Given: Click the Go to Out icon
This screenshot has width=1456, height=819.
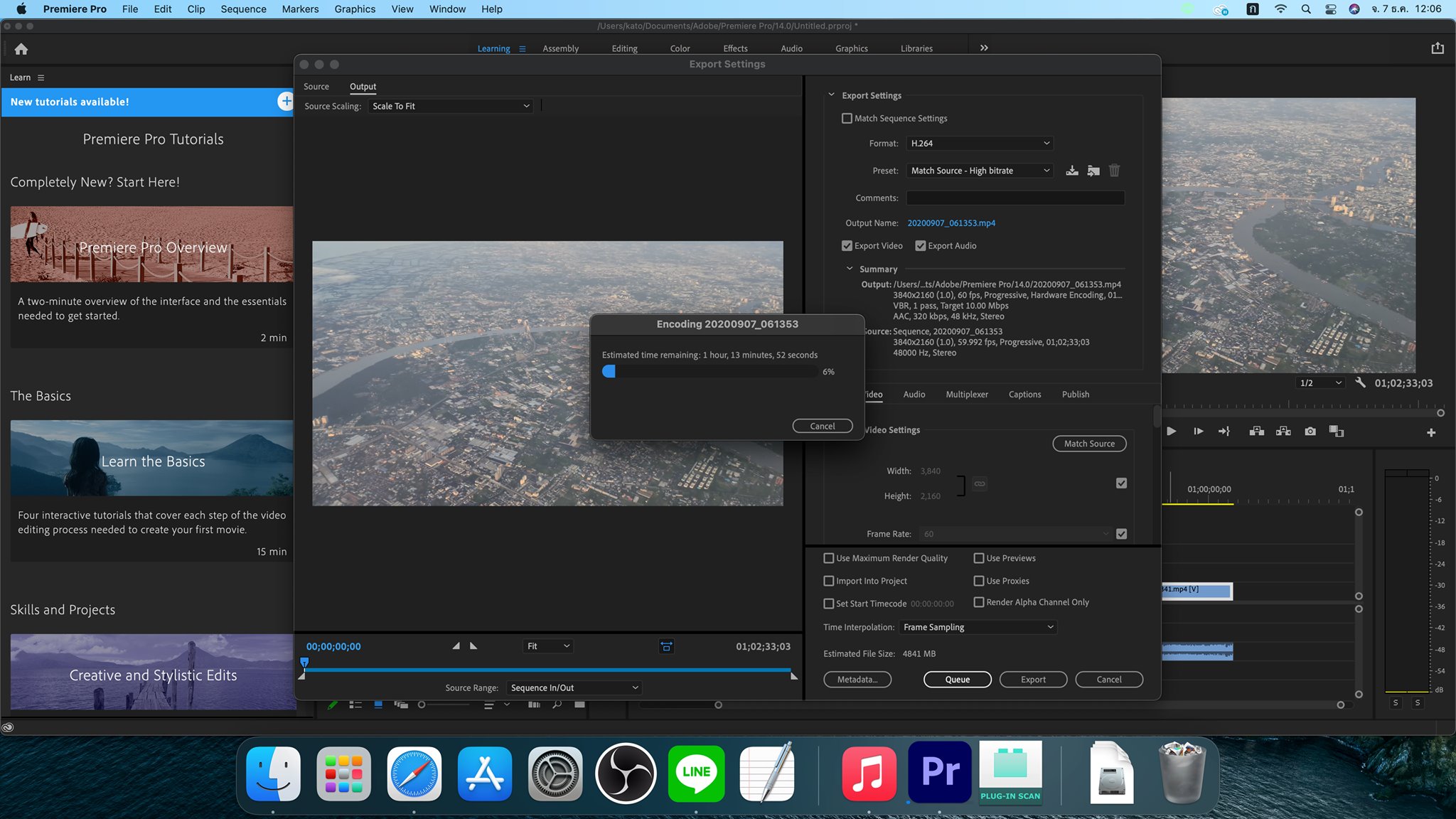Looking at the screenshot, I should tap(1224, 432).
